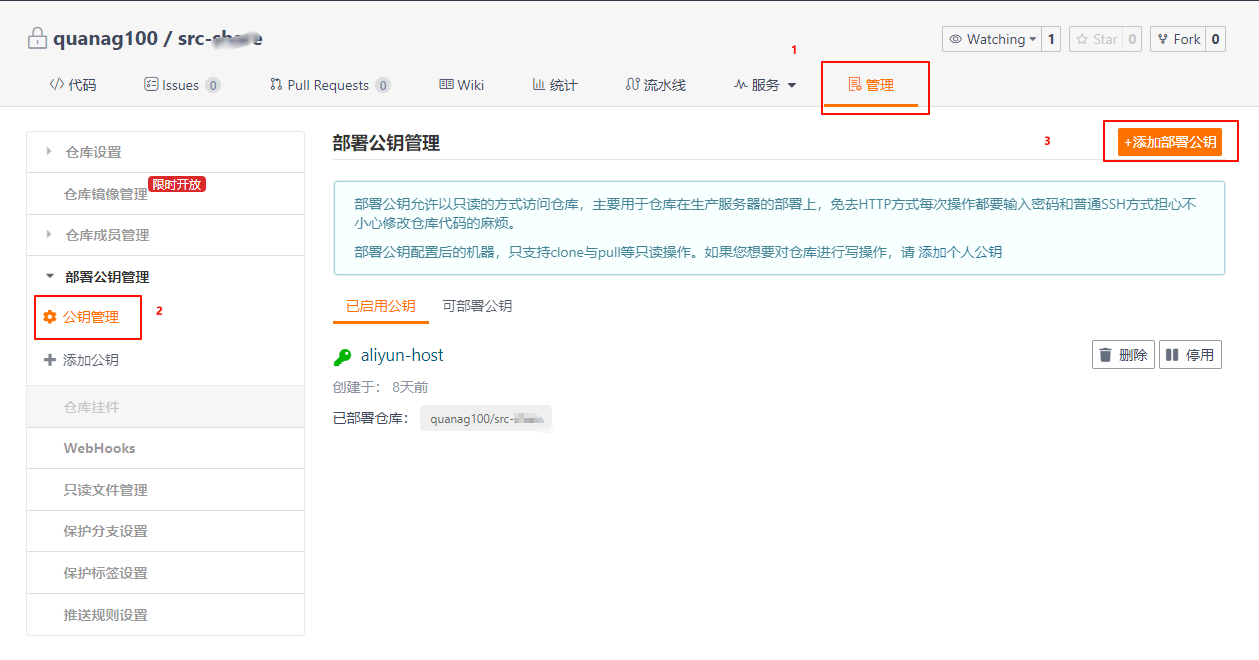
Task: Disable the aliyun-host key with 停用
Action: pos(1190,354)
